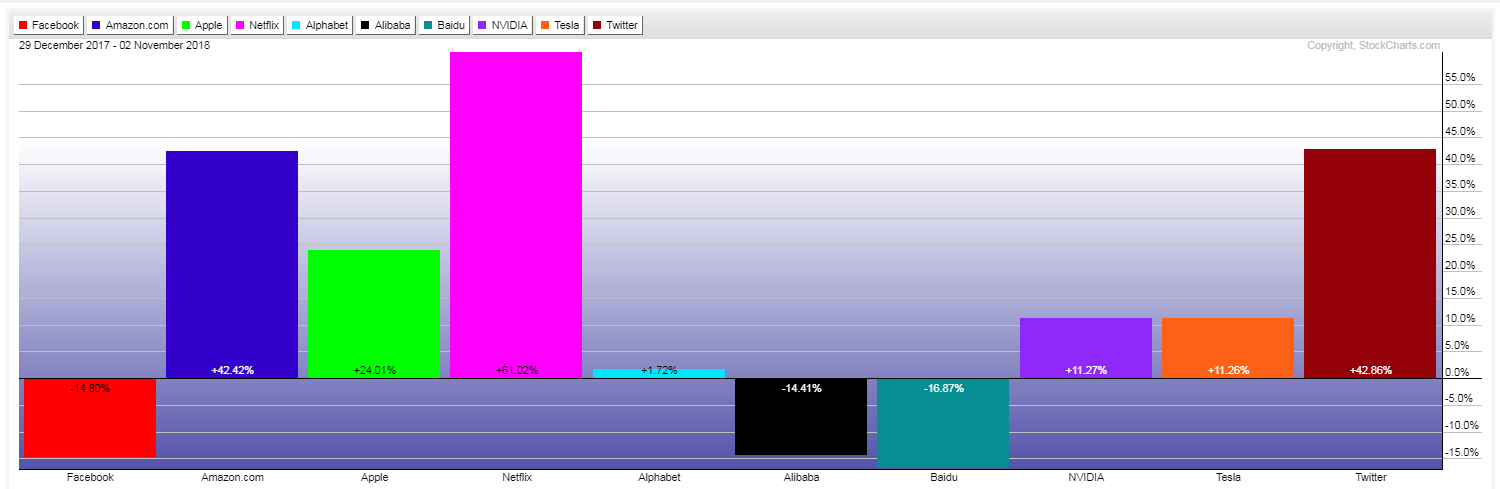1500x489 pixels.
Task: Toggle the Amazon.com legend button
Action: [129, 25]
